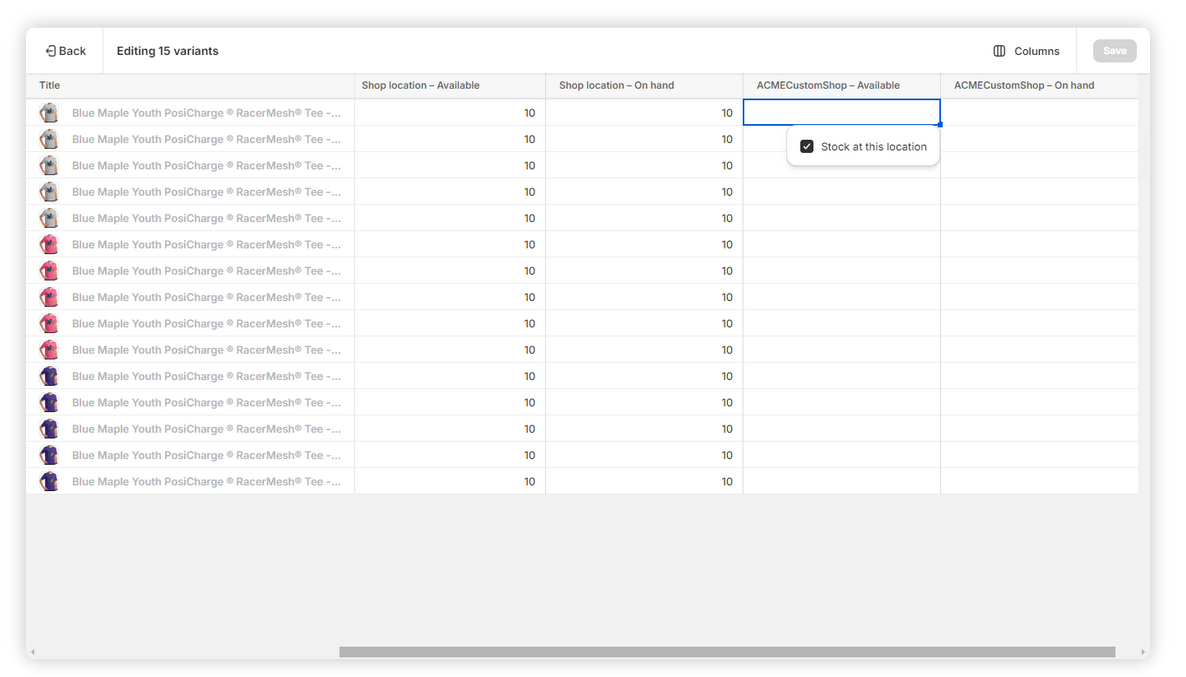Click the ACMECustomShop – Available column header

[x=828, y=86]
